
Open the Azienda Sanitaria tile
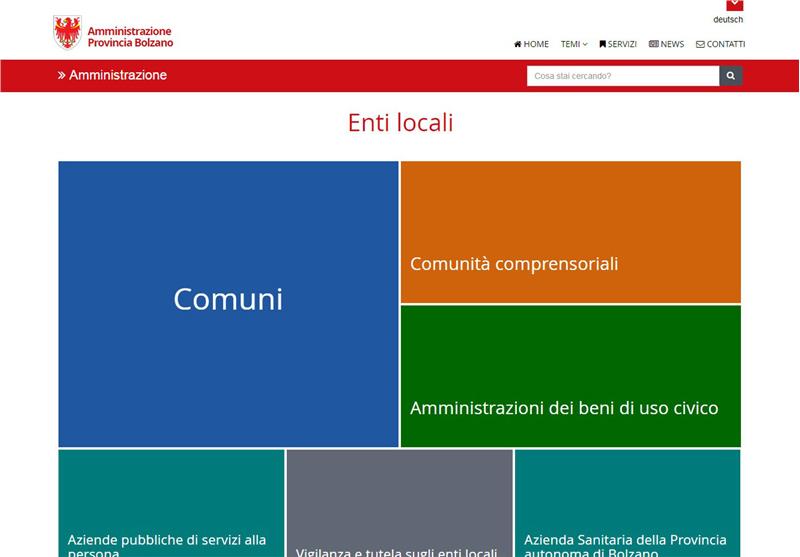pos(627,502)
